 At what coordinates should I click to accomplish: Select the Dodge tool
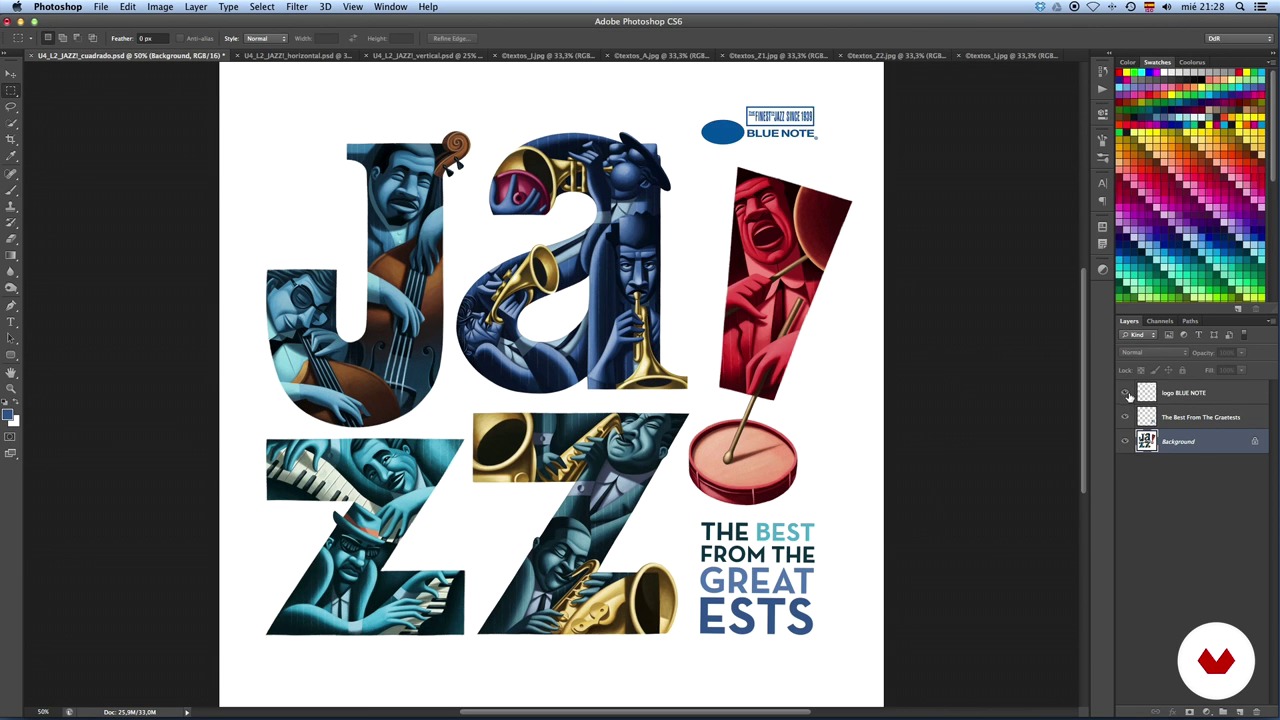pos(11,288)
